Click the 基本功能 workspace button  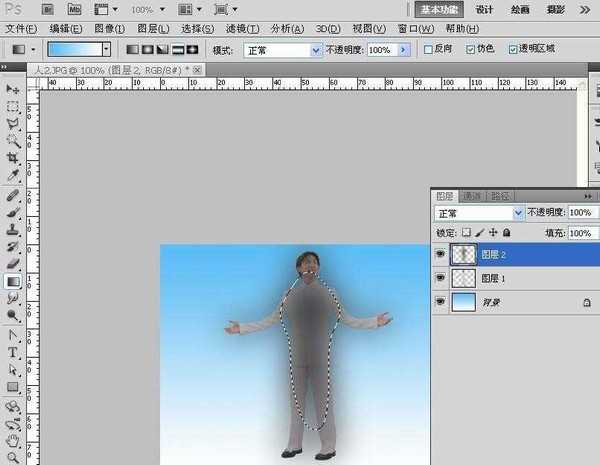[440, 9]
